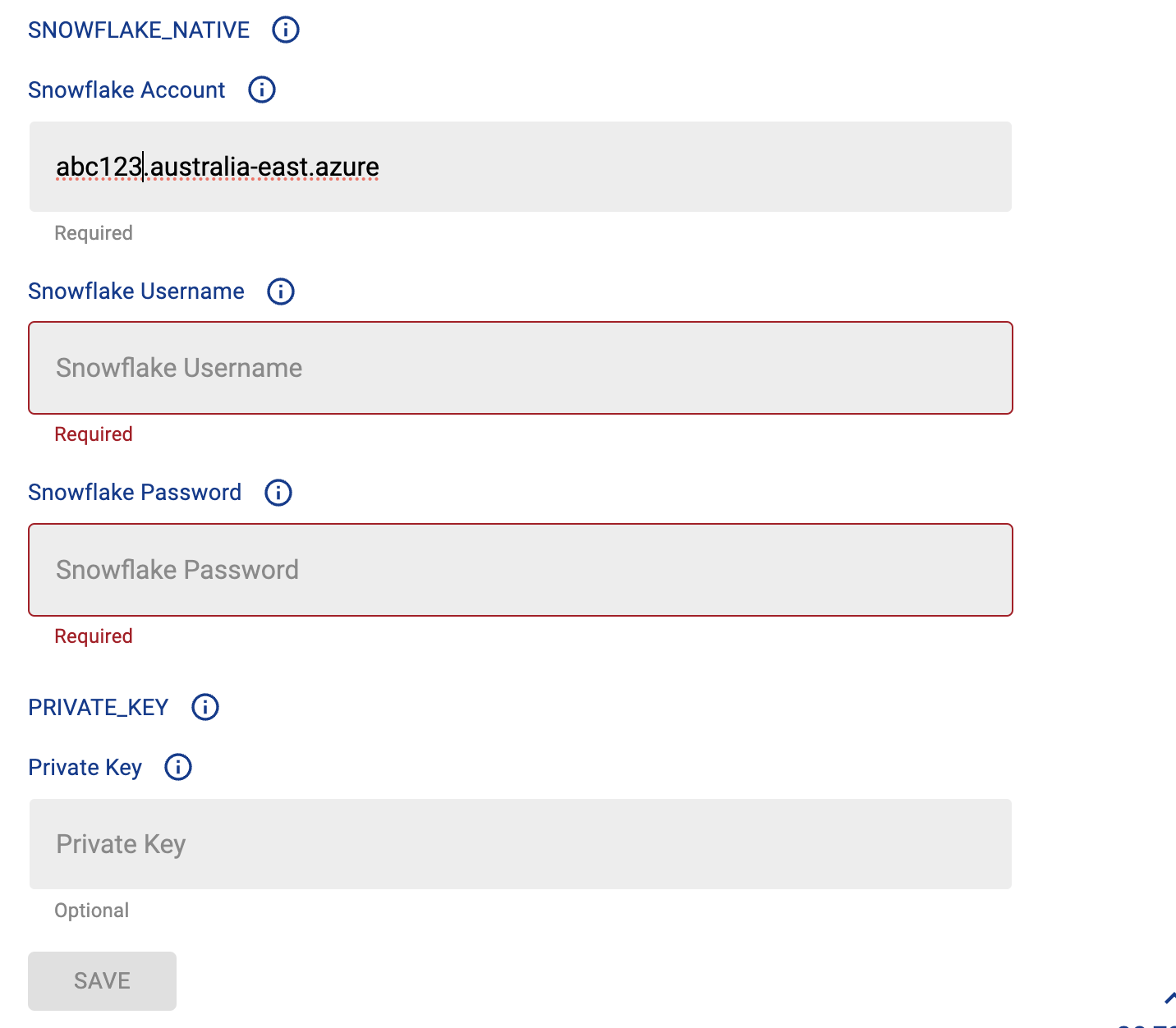Focus the Snowflake Username input box

[x=521, y=368]
